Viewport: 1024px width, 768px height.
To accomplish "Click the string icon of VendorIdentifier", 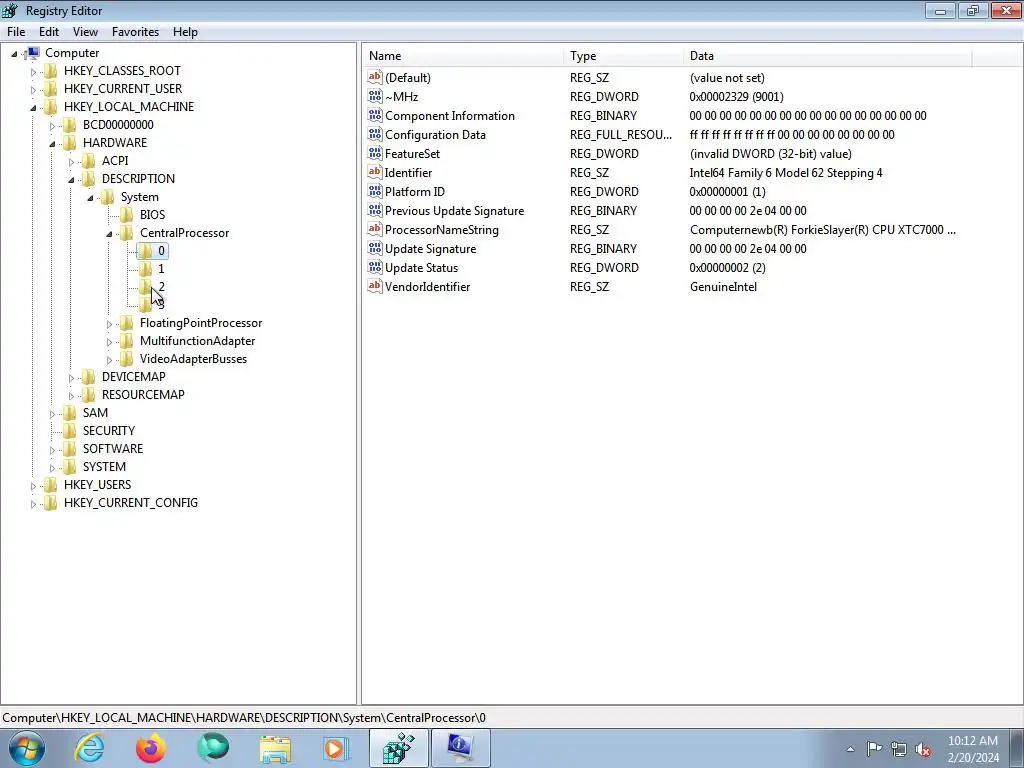I will tap(375, 286).
